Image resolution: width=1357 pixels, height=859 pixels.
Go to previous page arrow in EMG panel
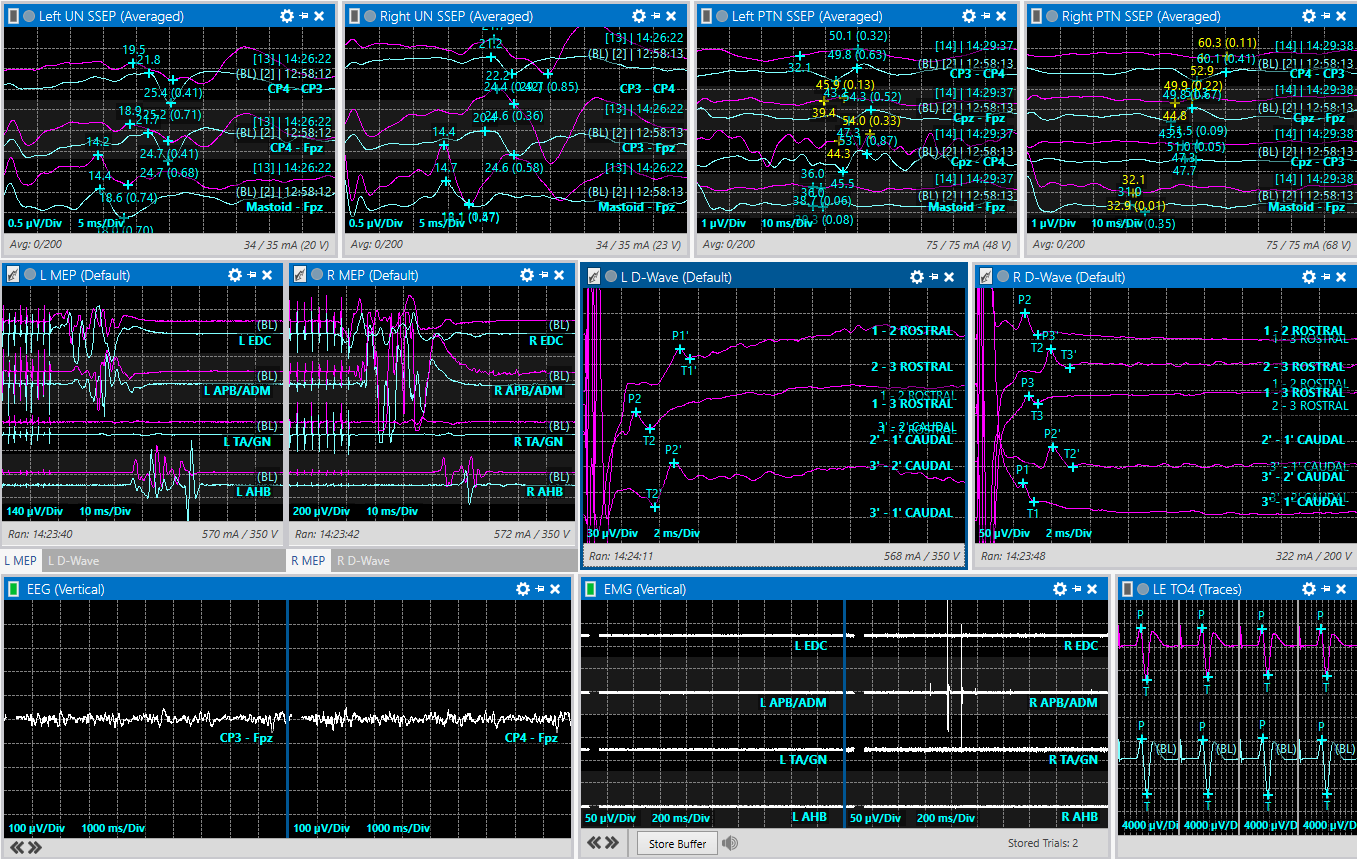[595, 843]
